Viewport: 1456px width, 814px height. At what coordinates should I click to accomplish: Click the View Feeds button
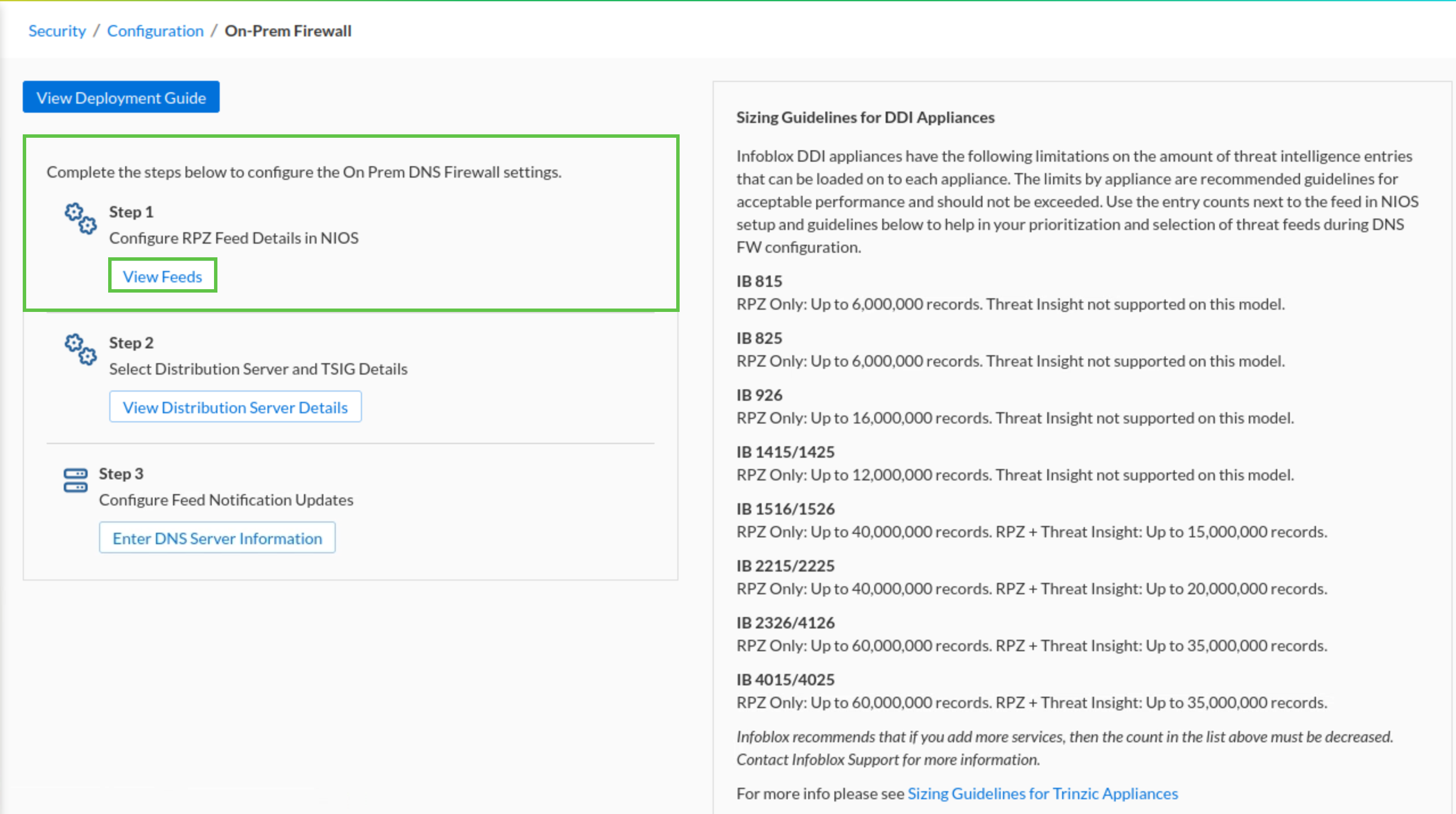163,276
